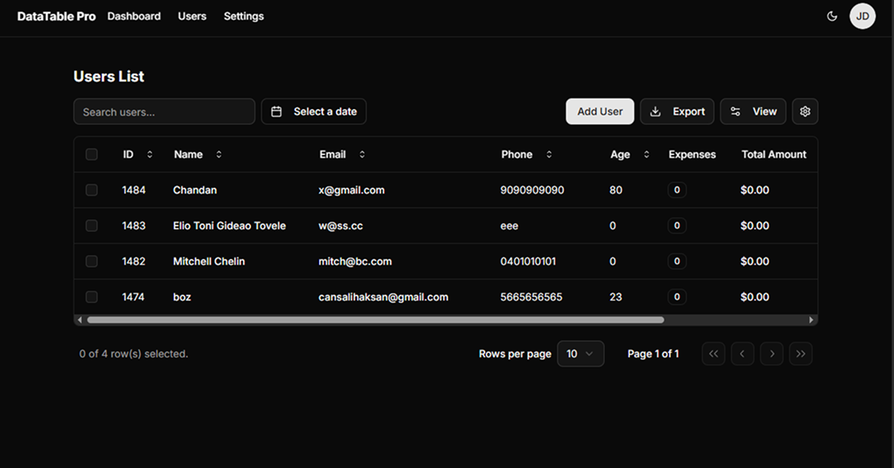Go to the first page
The image size is (894, 468).
[713, 354]
